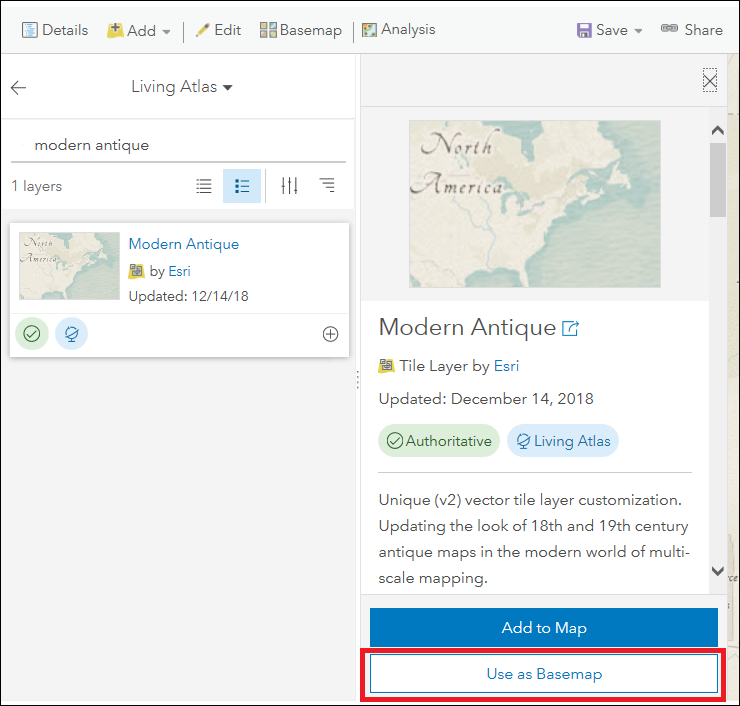This screenshot has width=740, height=706.
Task: Click the blue Living Atlas globe badge icon
Action: pyautogui.click(x=71, y=334)
